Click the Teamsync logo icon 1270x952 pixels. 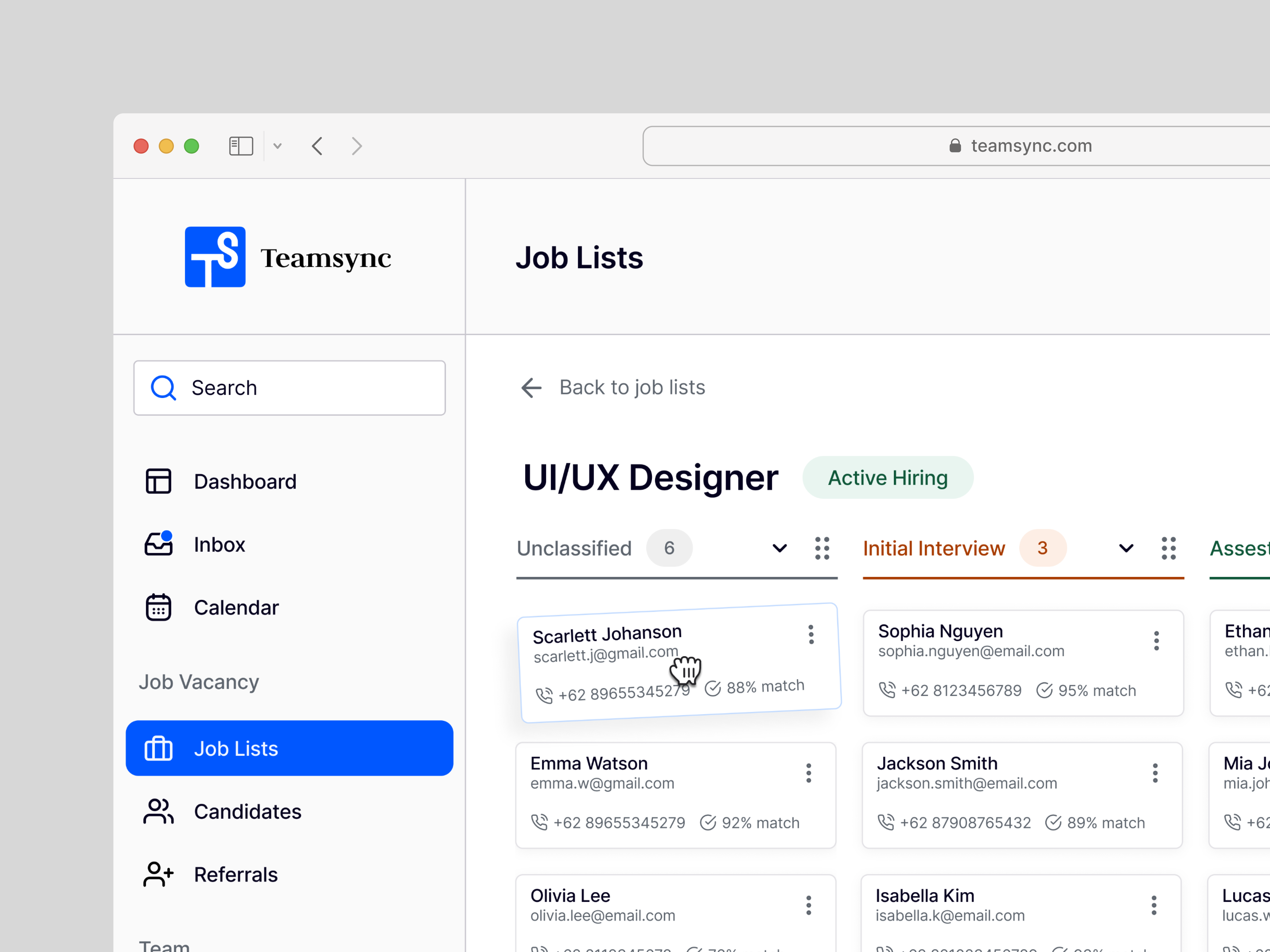pos(215,257)
